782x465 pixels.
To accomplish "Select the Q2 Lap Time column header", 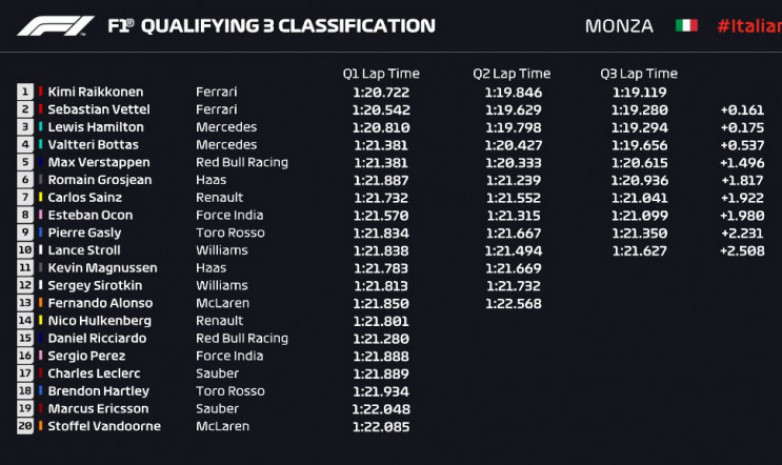I will [x=512, y=74].
